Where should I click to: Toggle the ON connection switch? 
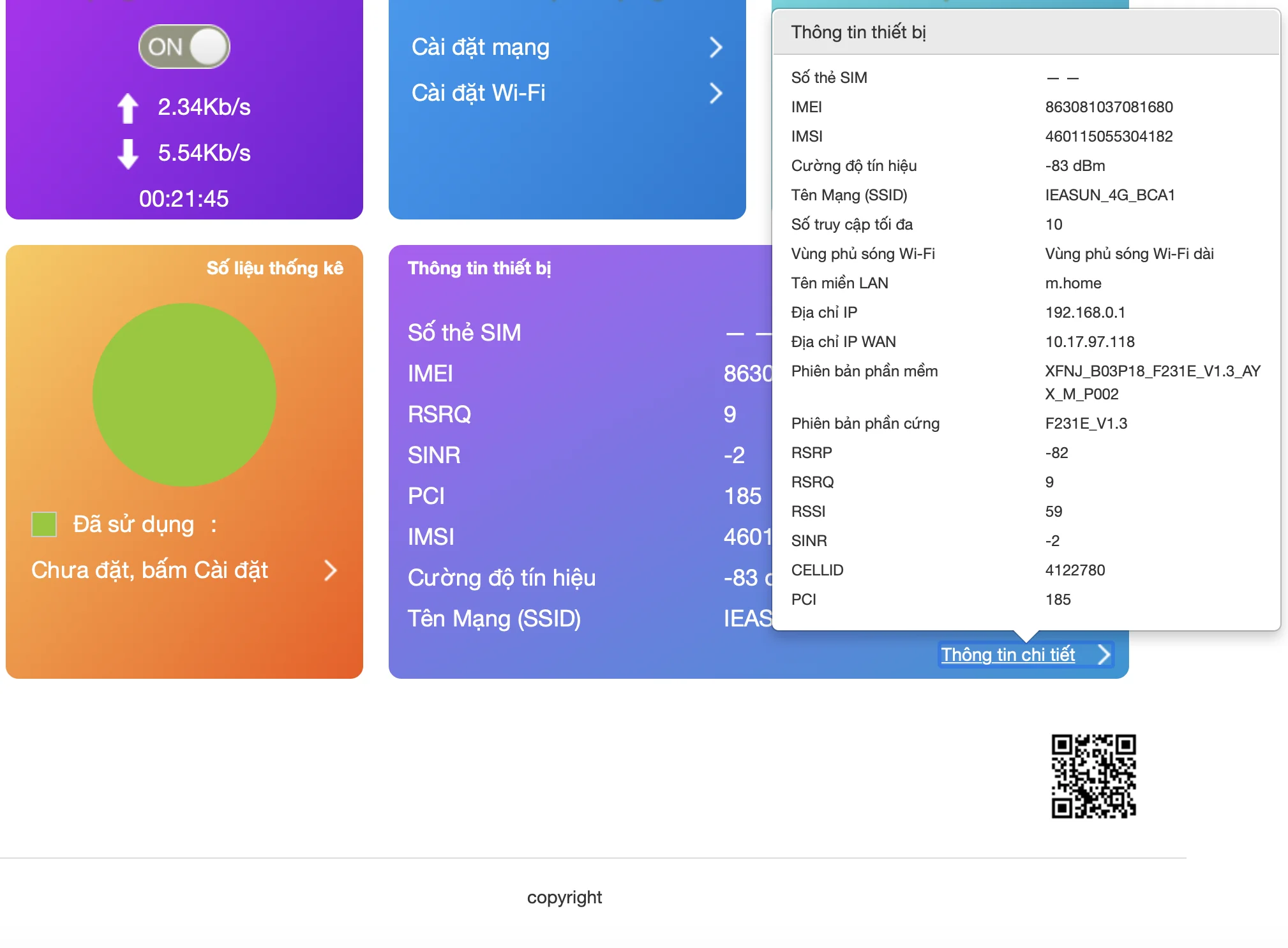184,47
